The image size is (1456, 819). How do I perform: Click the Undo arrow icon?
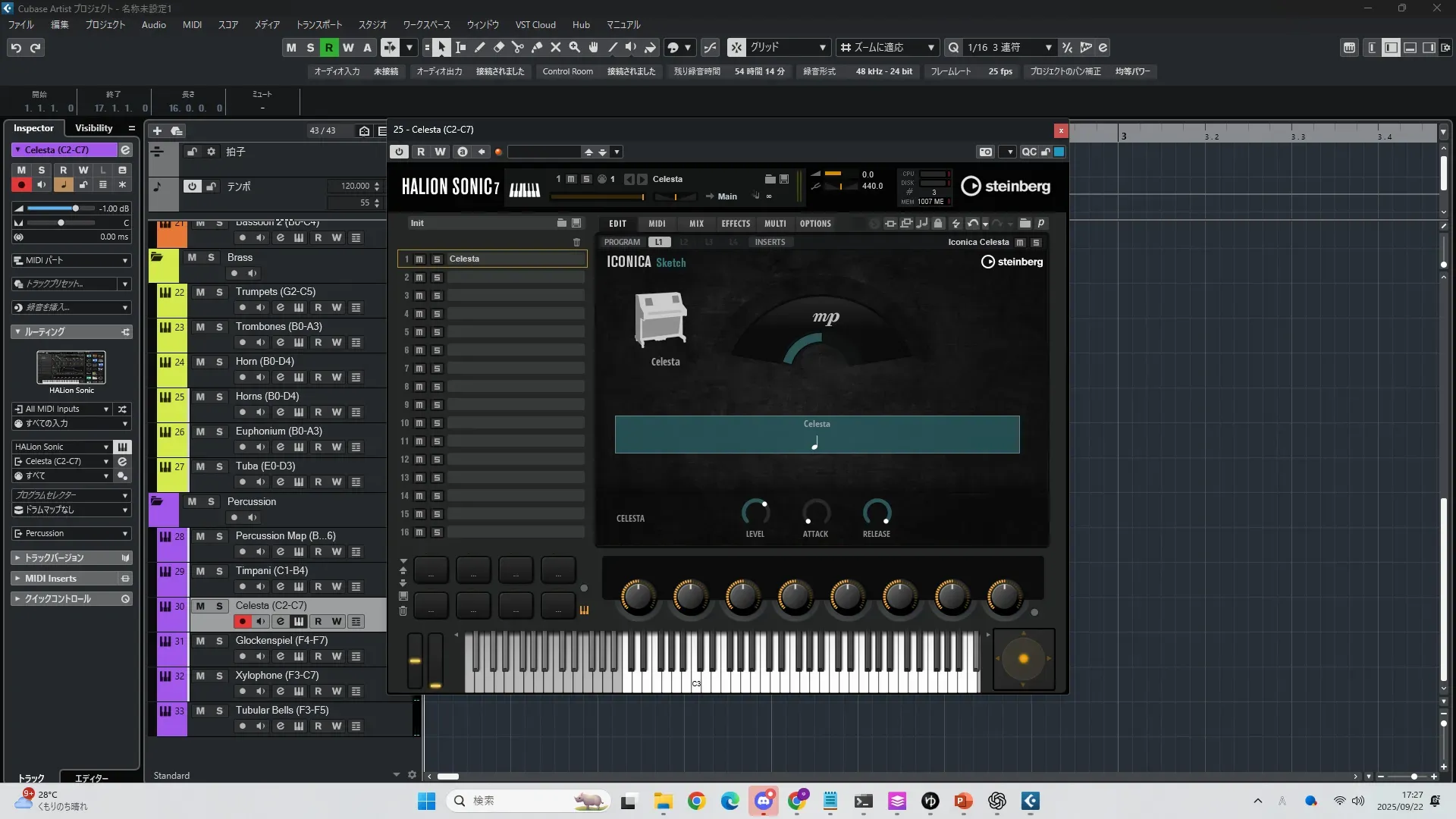[x=16, y=48]
